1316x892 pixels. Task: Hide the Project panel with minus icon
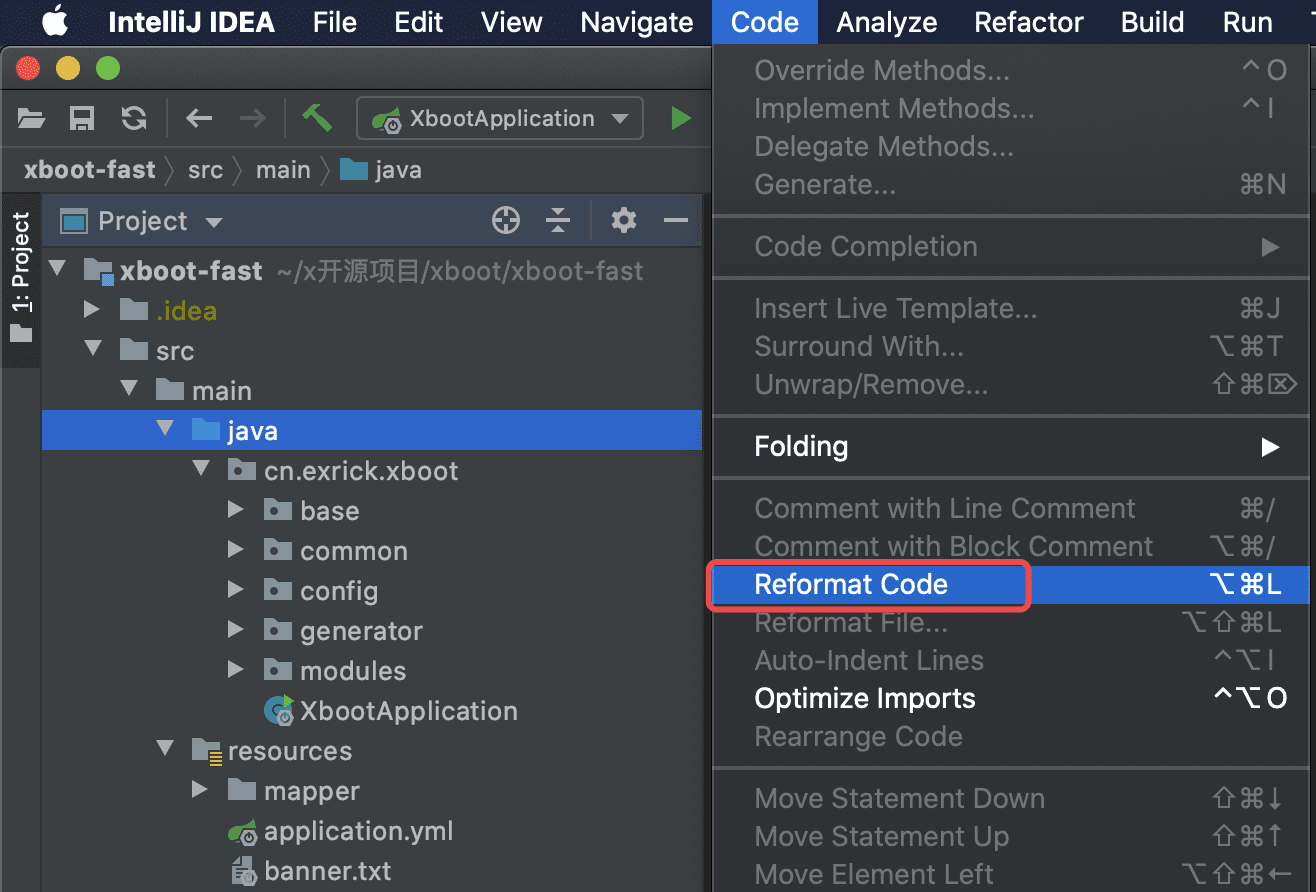[676, 221]
